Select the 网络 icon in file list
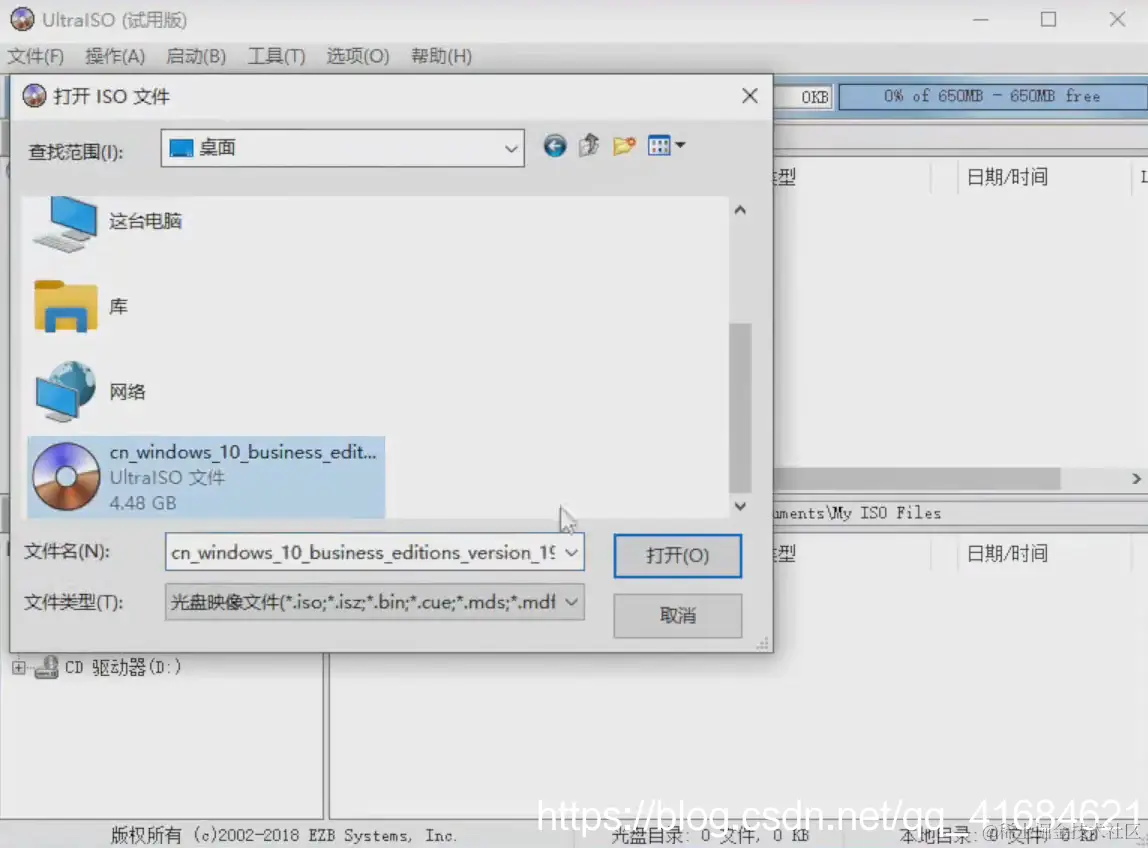 coord(66,391)
